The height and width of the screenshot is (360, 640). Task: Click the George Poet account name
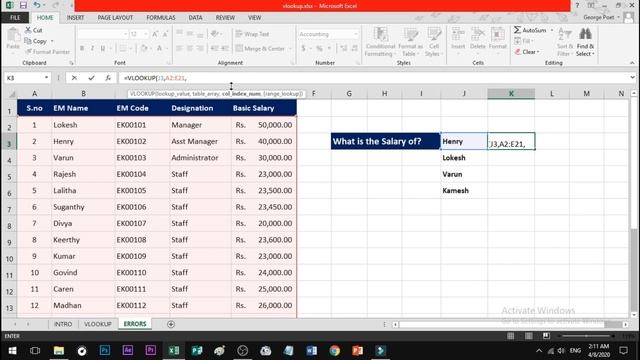598,17
